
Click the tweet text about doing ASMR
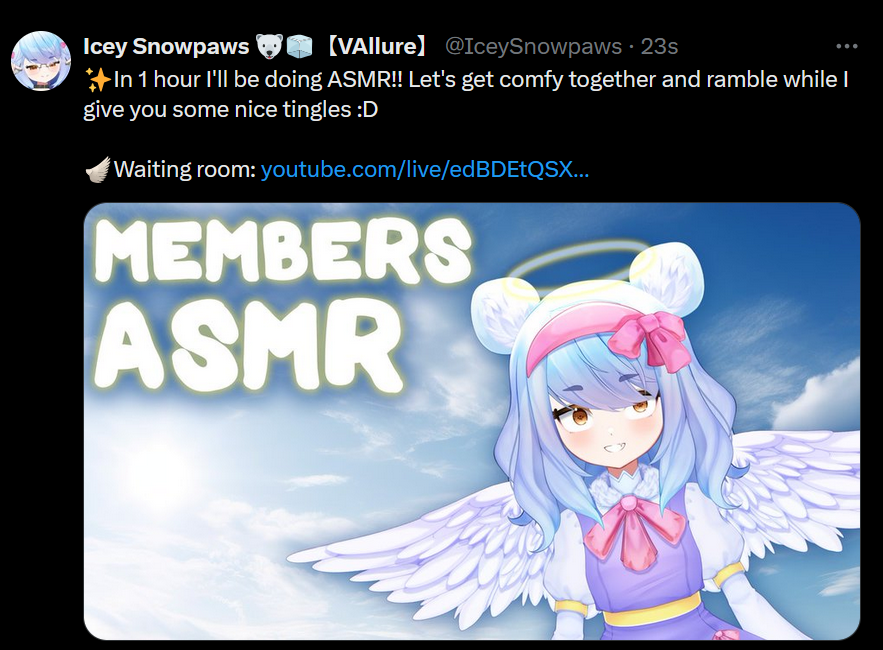(x=466, y=94)
